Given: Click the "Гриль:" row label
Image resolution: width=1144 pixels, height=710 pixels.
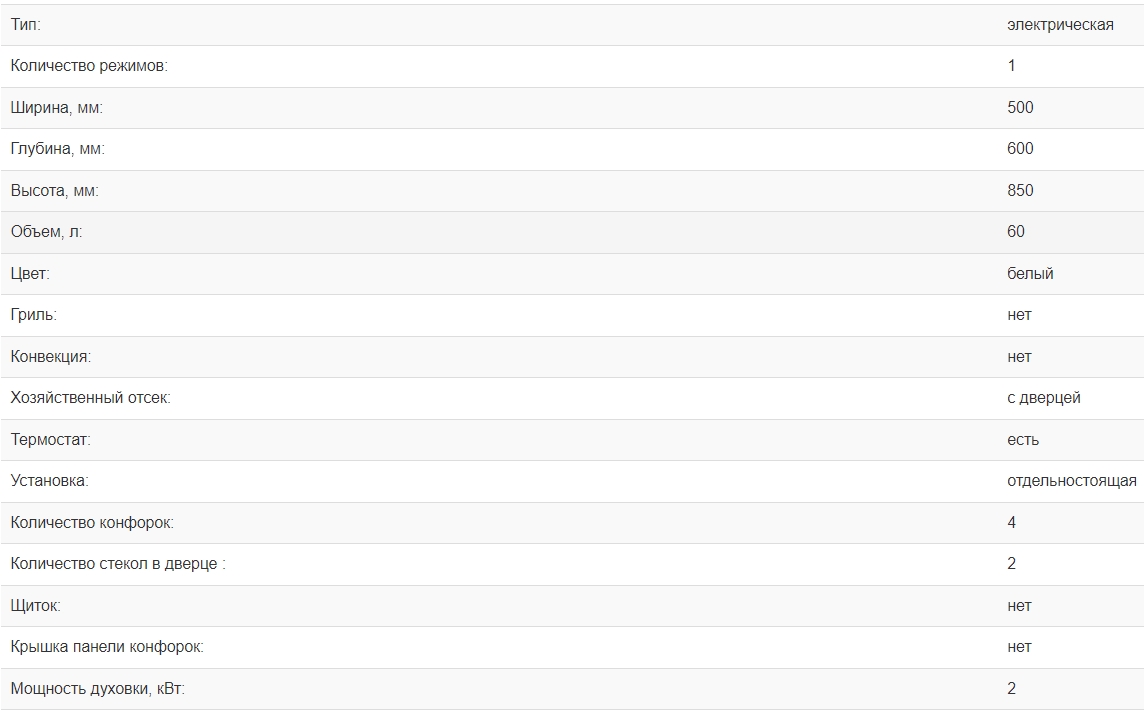Looking at the screenshot, I should [33, 315].
